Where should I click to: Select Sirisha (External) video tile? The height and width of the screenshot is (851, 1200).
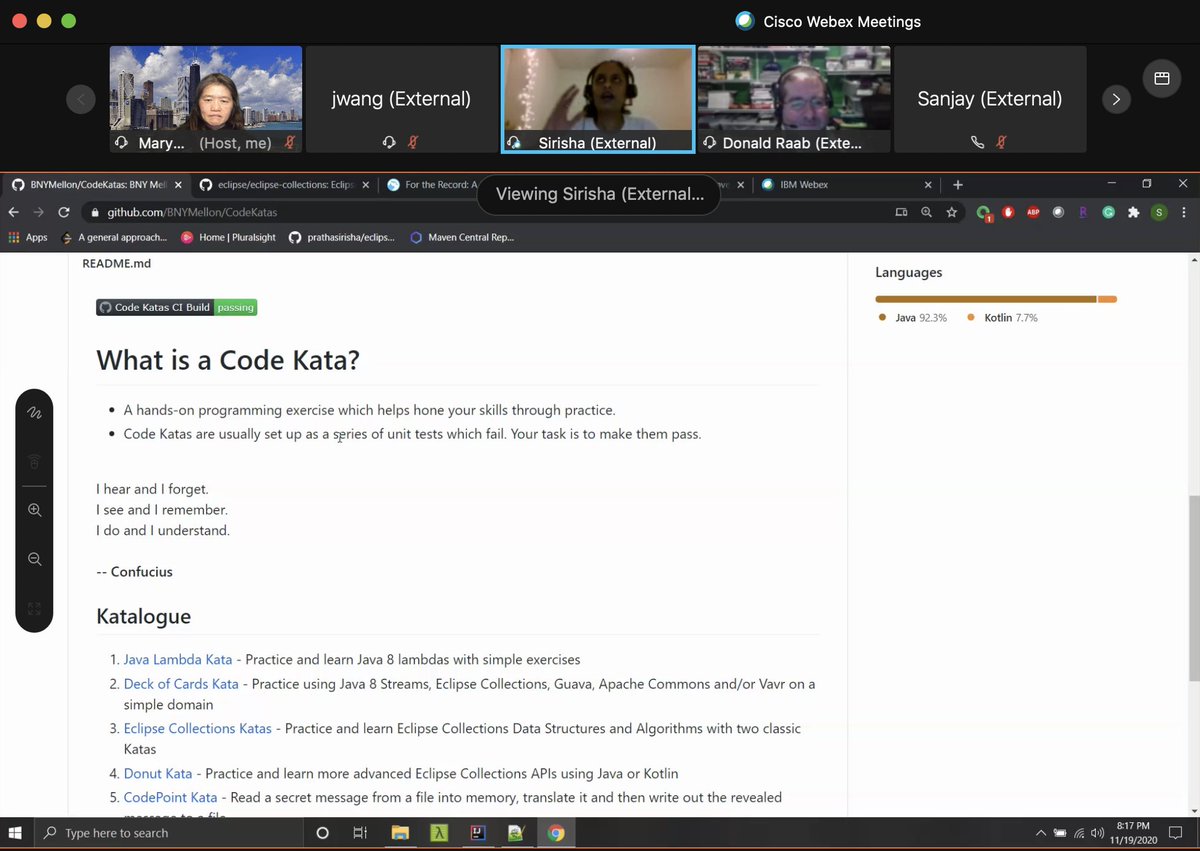click(598, 99)
